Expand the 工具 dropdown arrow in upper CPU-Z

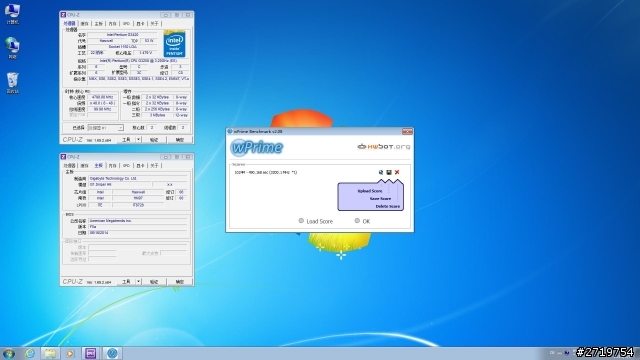[139, 140]
